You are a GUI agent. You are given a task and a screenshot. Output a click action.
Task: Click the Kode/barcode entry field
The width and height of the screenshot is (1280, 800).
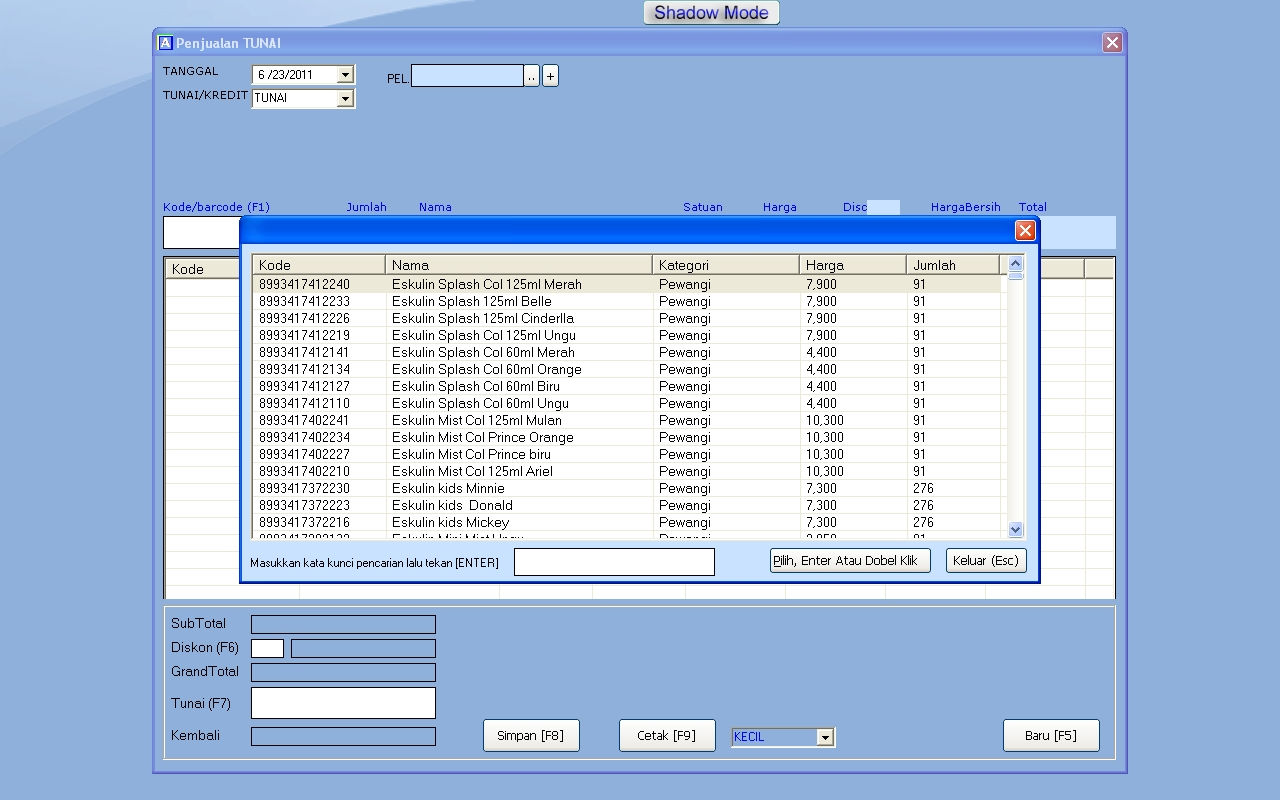tap(202, 232)
